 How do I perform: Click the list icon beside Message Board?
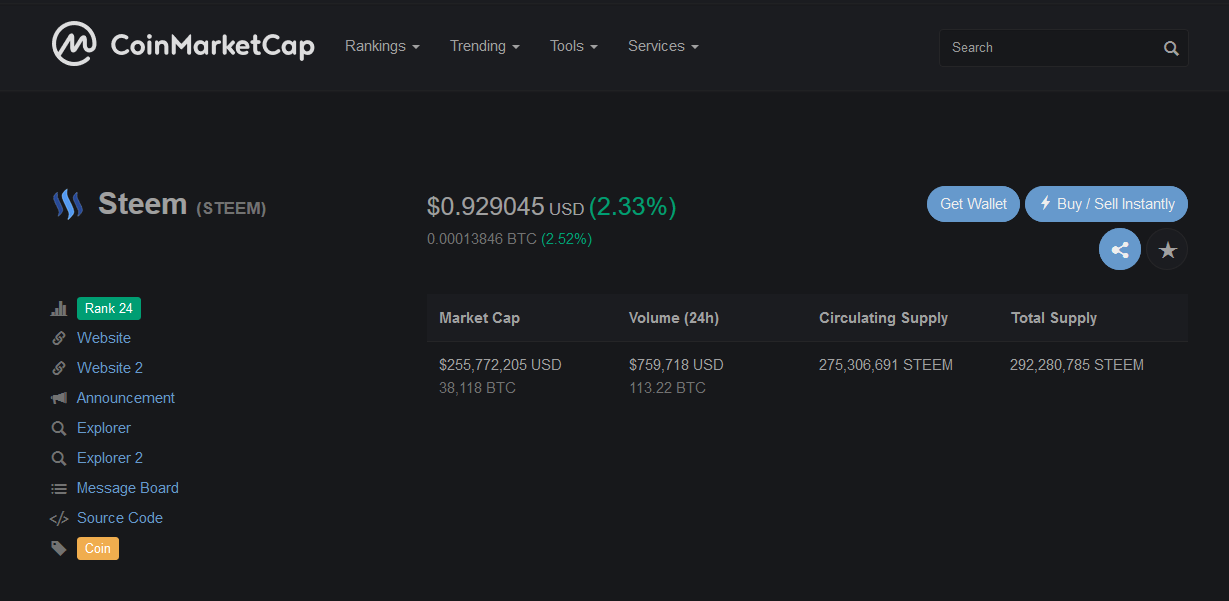pos(59,488)
